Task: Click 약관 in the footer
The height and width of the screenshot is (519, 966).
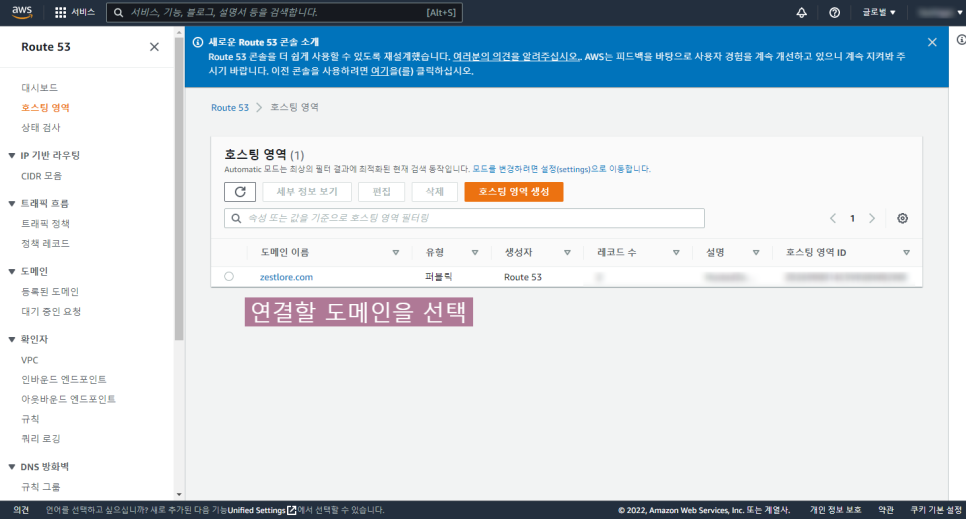Action: point(886,510)
